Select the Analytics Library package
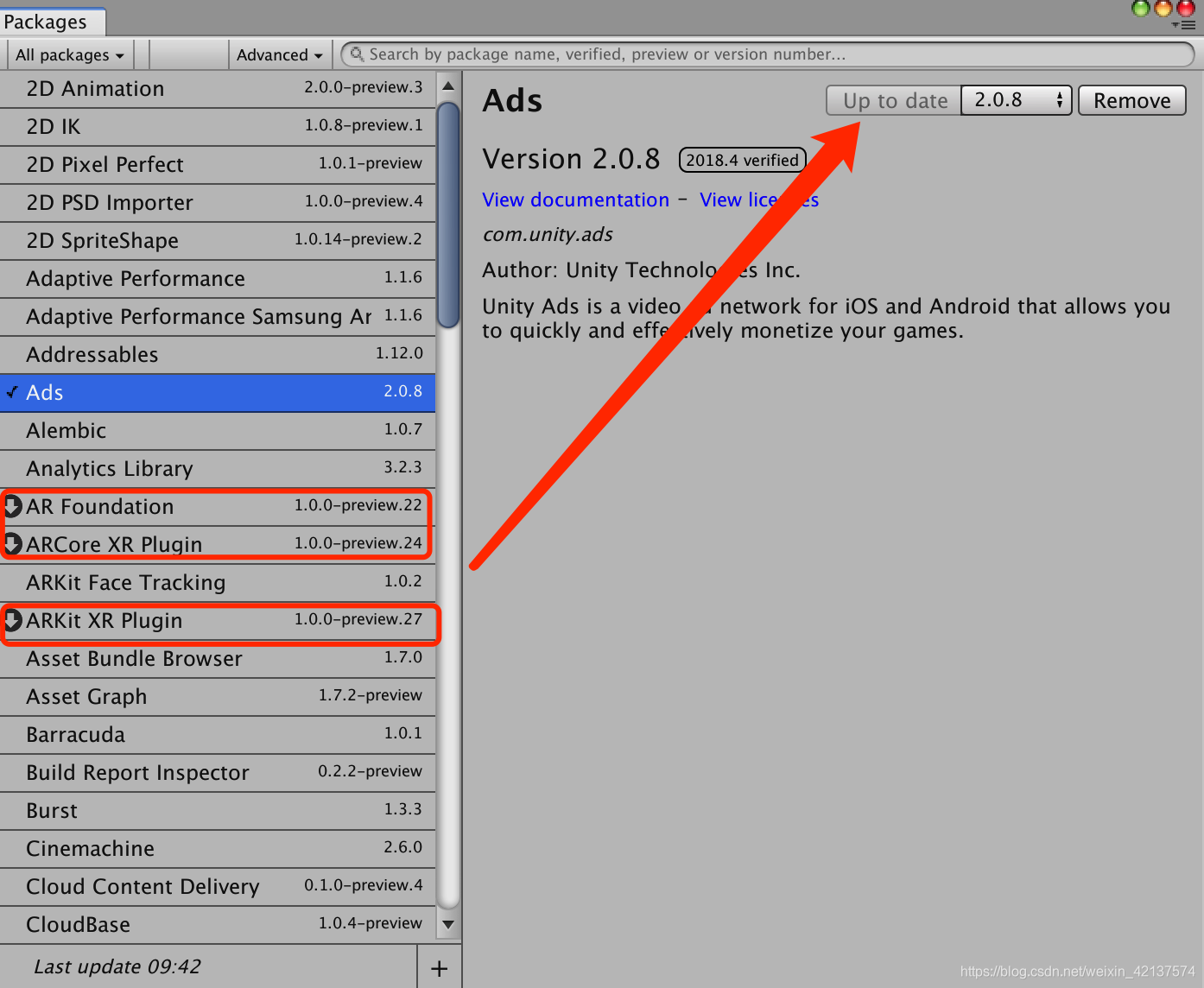The width and height of the screenshot is (1204, 988). 218,469
